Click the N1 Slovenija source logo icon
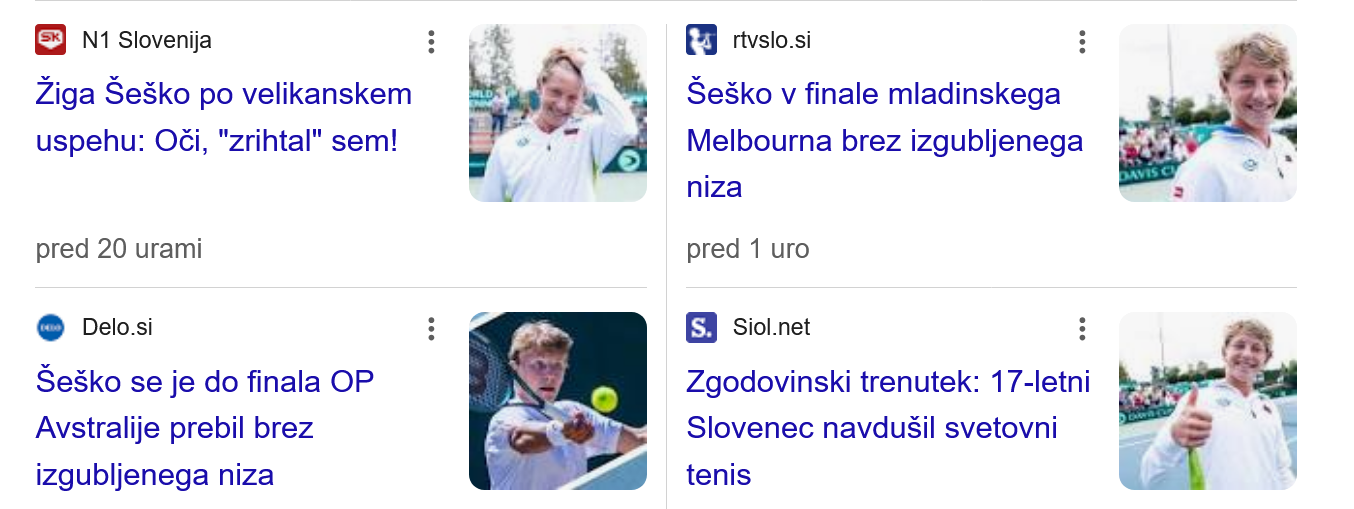The height and width of the screenshot is (509, 1354). click(x=51, y=40)
